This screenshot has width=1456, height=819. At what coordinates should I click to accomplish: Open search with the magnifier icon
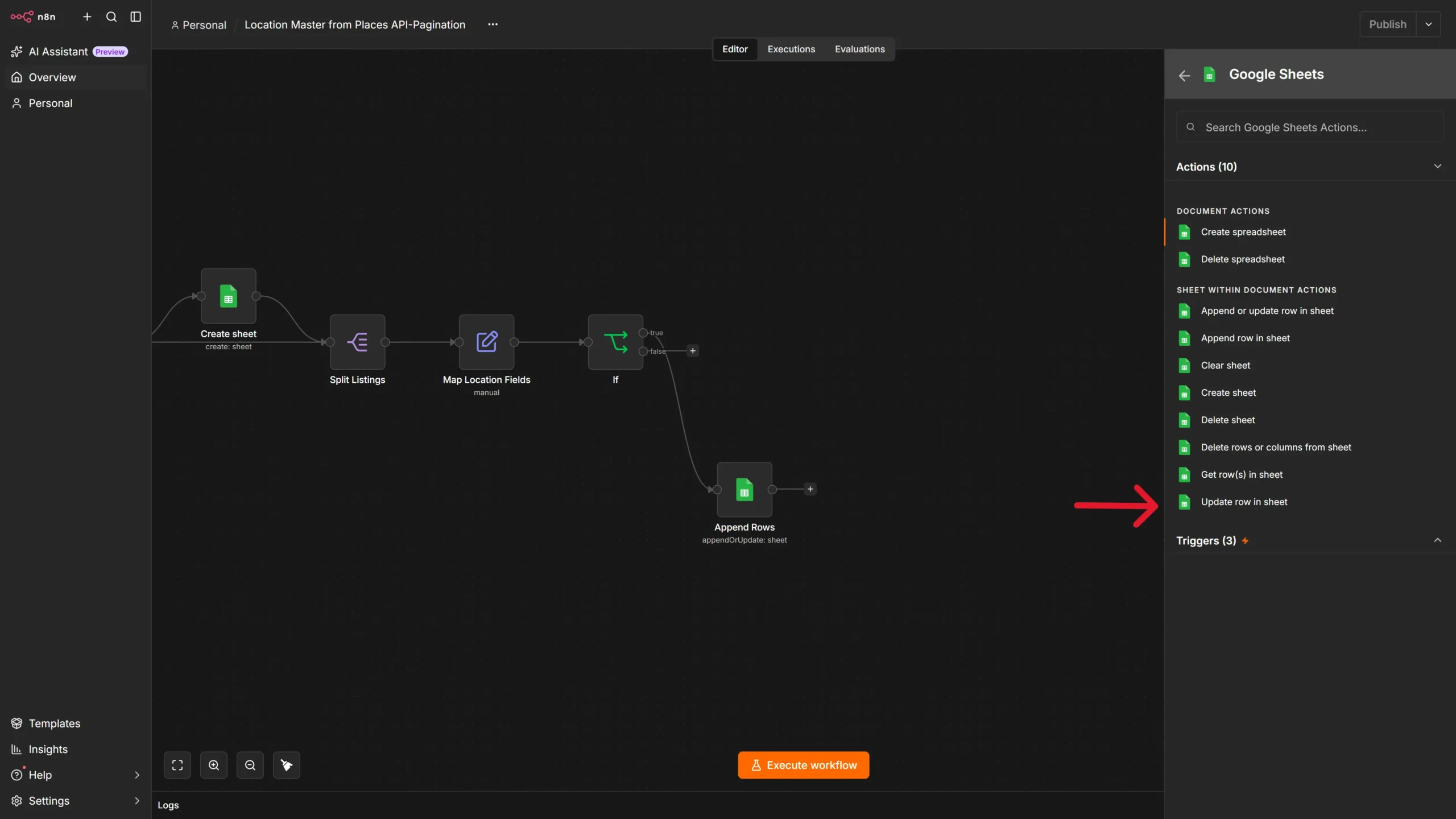click(111, 16)
